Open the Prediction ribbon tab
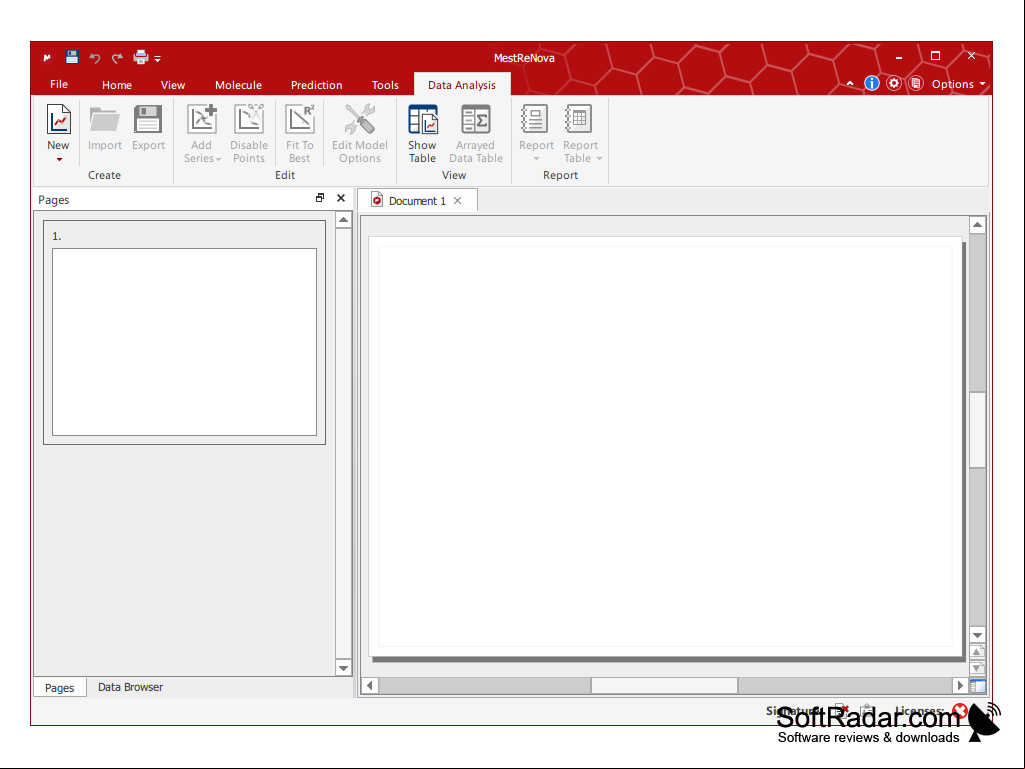The width and height of the screenshot is (1025, 769). tap(316, 85)
